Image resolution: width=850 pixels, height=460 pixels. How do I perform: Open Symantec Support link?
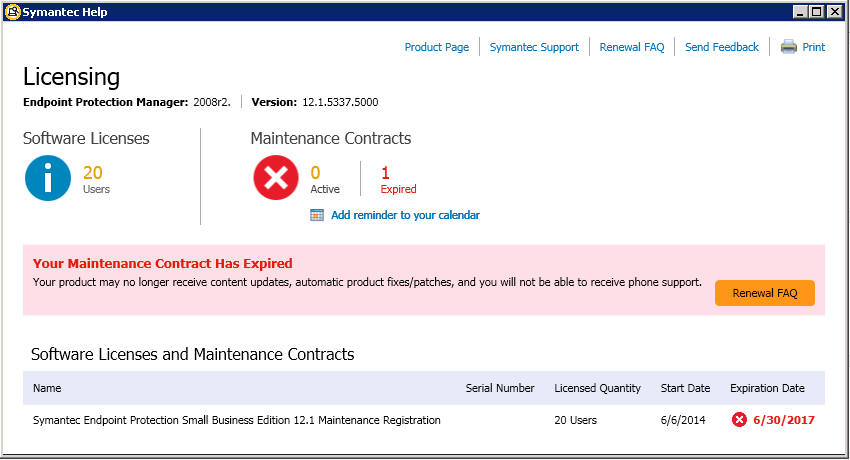click(x=534, y=47)
